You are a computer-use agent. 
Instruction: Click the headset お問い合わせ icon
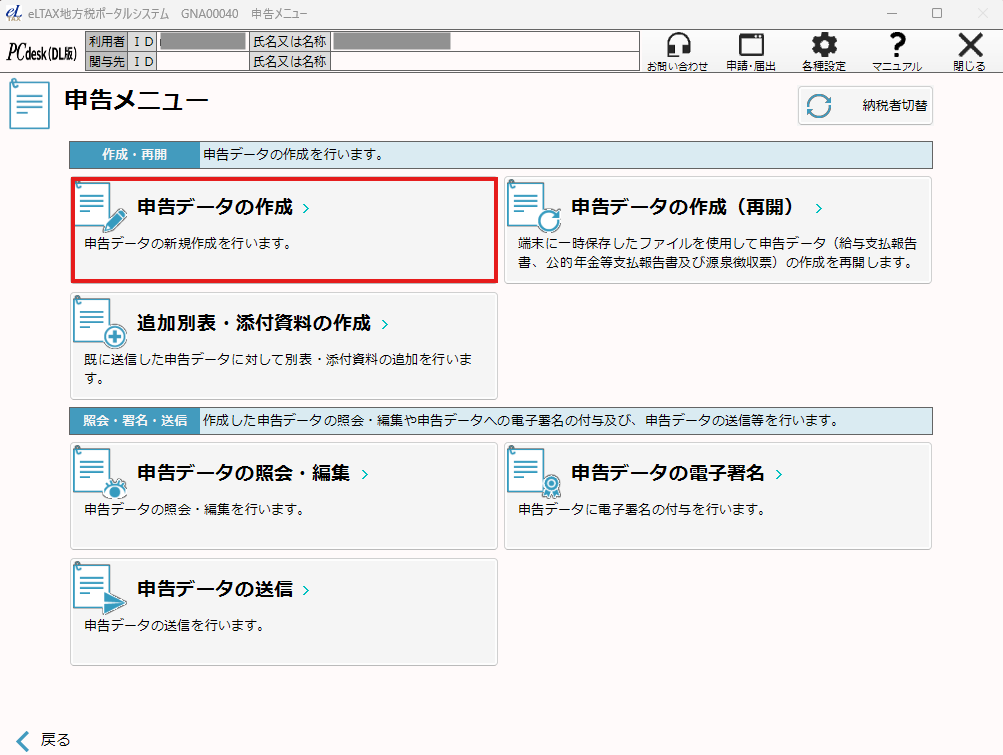pyautogui.click(x=677, y=46)
